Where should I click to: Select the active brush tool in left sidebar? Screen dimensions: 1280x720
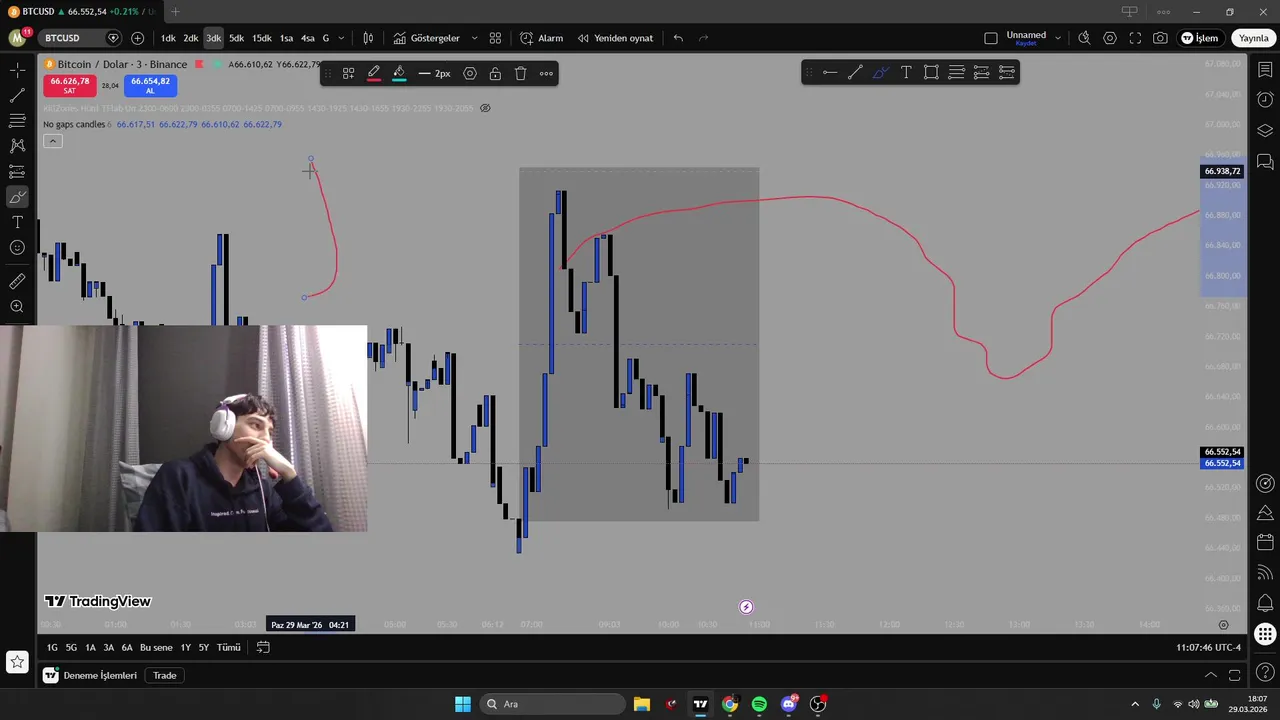click(x=17, y=197)
